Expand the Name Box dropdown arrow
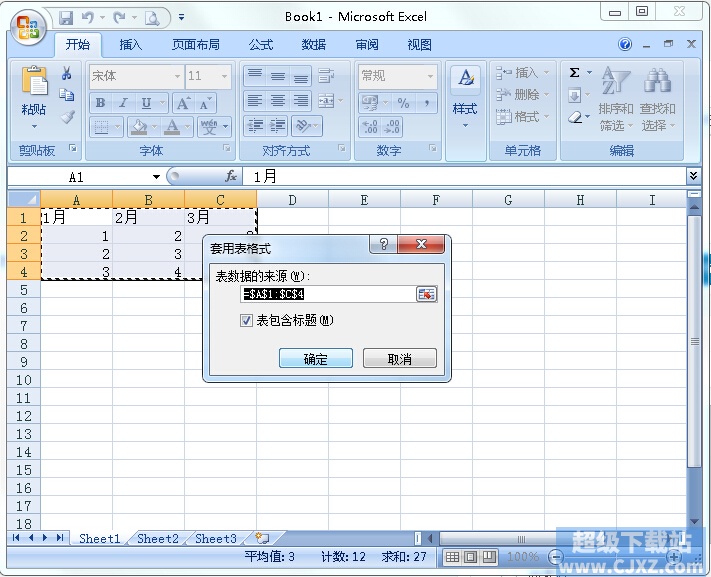 (x=156, y=176)
